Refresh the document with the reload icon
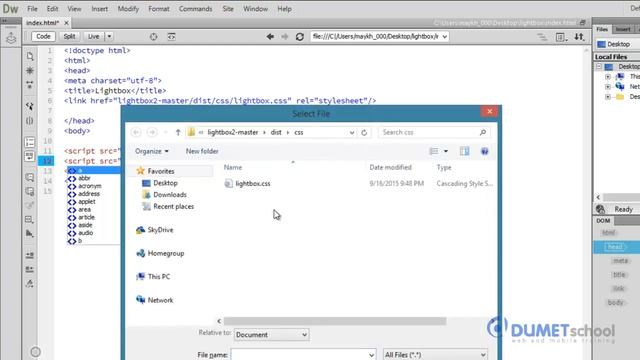The width and height of the screenshot is (640, 360). pos(300,37)
